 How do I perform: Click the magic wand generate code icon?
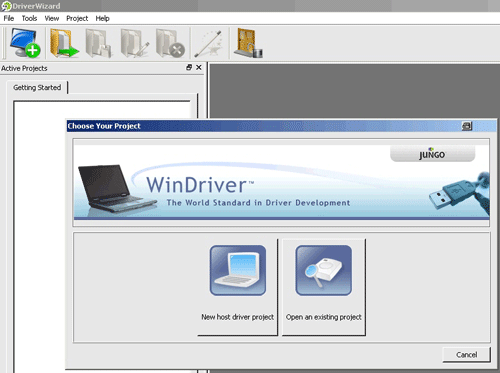tap(209, 43)
